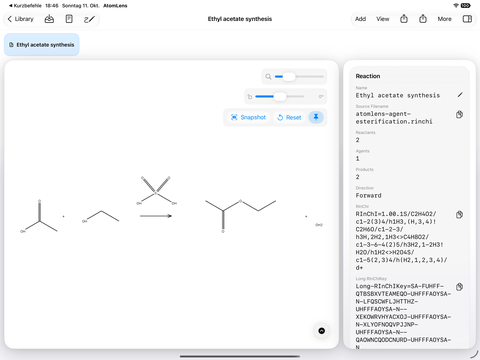Viewport: 480px width, 360px height.
Task: Click the reaction arrow in the canvas
Action: tap(156, 216)
